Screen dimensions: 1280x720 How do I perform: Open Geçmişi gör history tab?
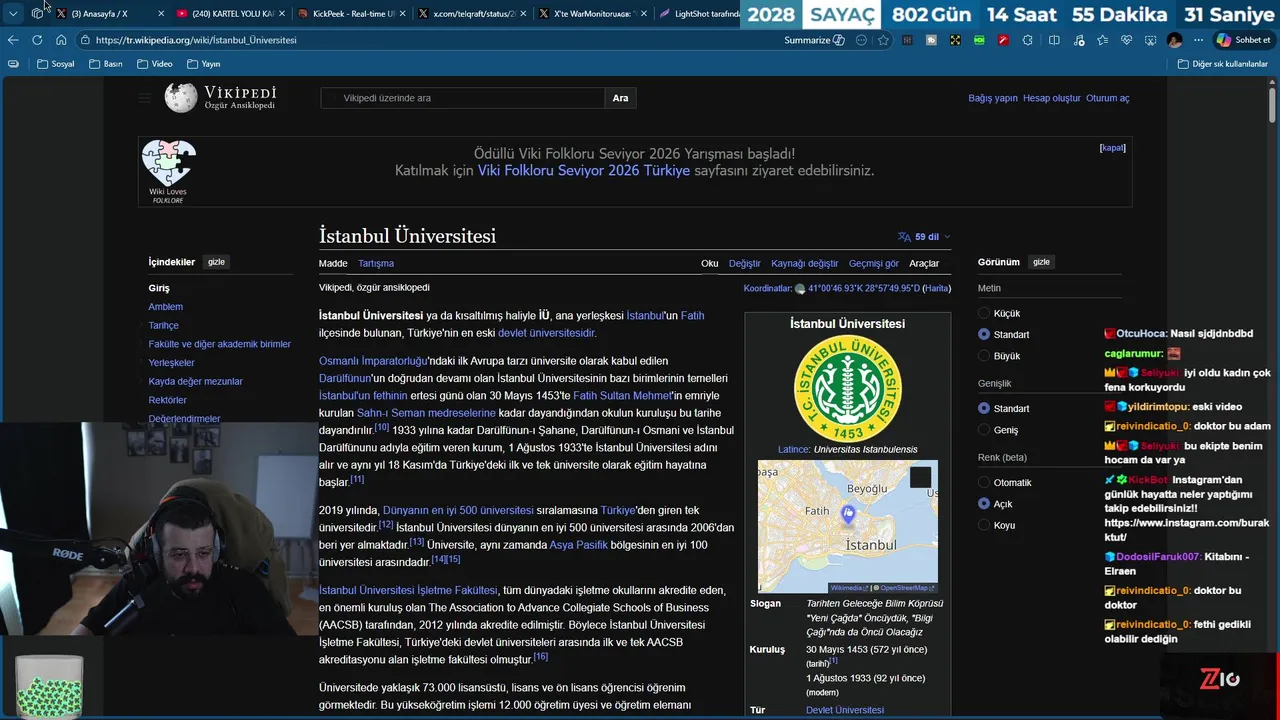[874, 263]
